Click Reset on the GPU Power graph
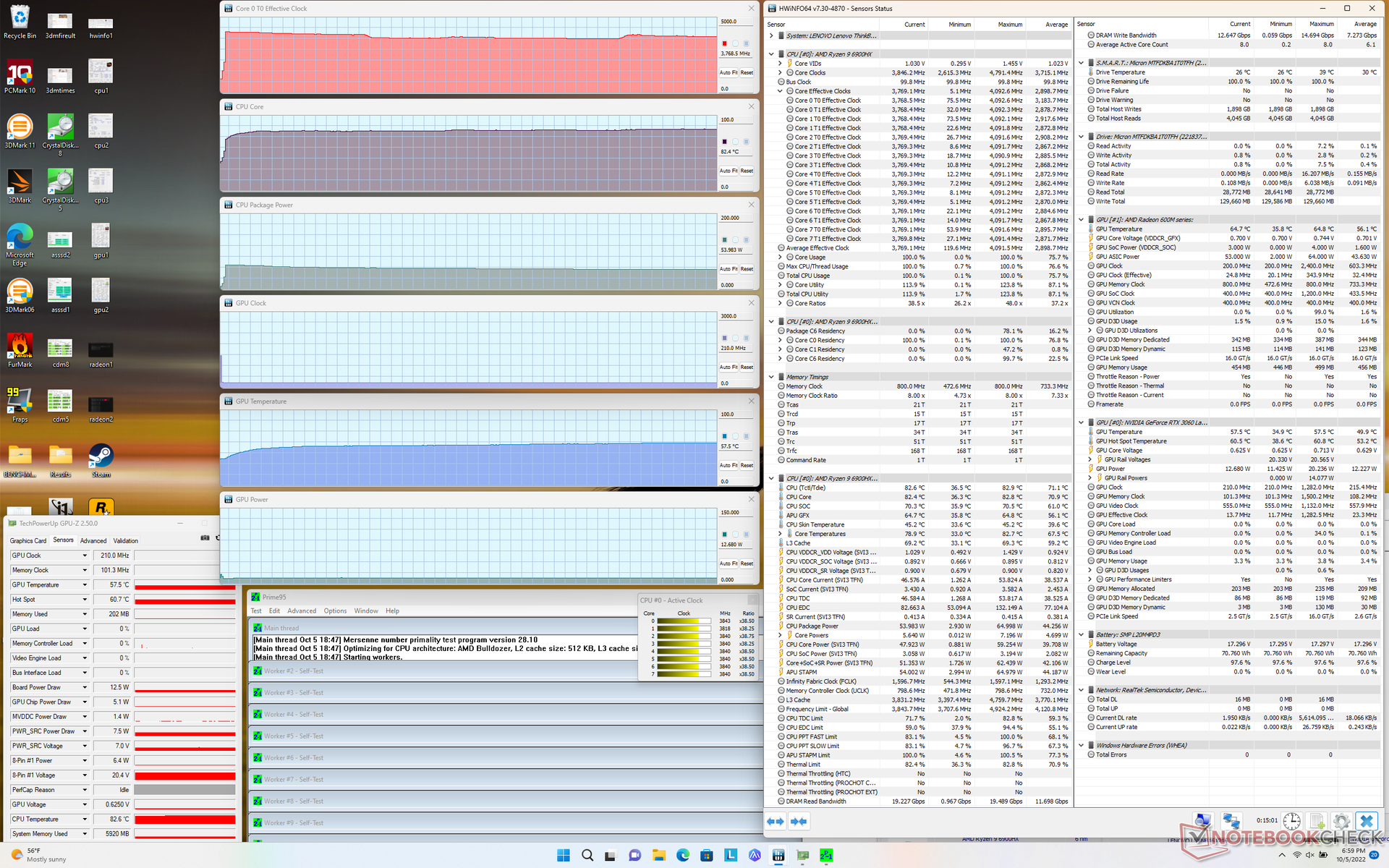The height and width of the screenshot is (868, 1389). (747, 563)
